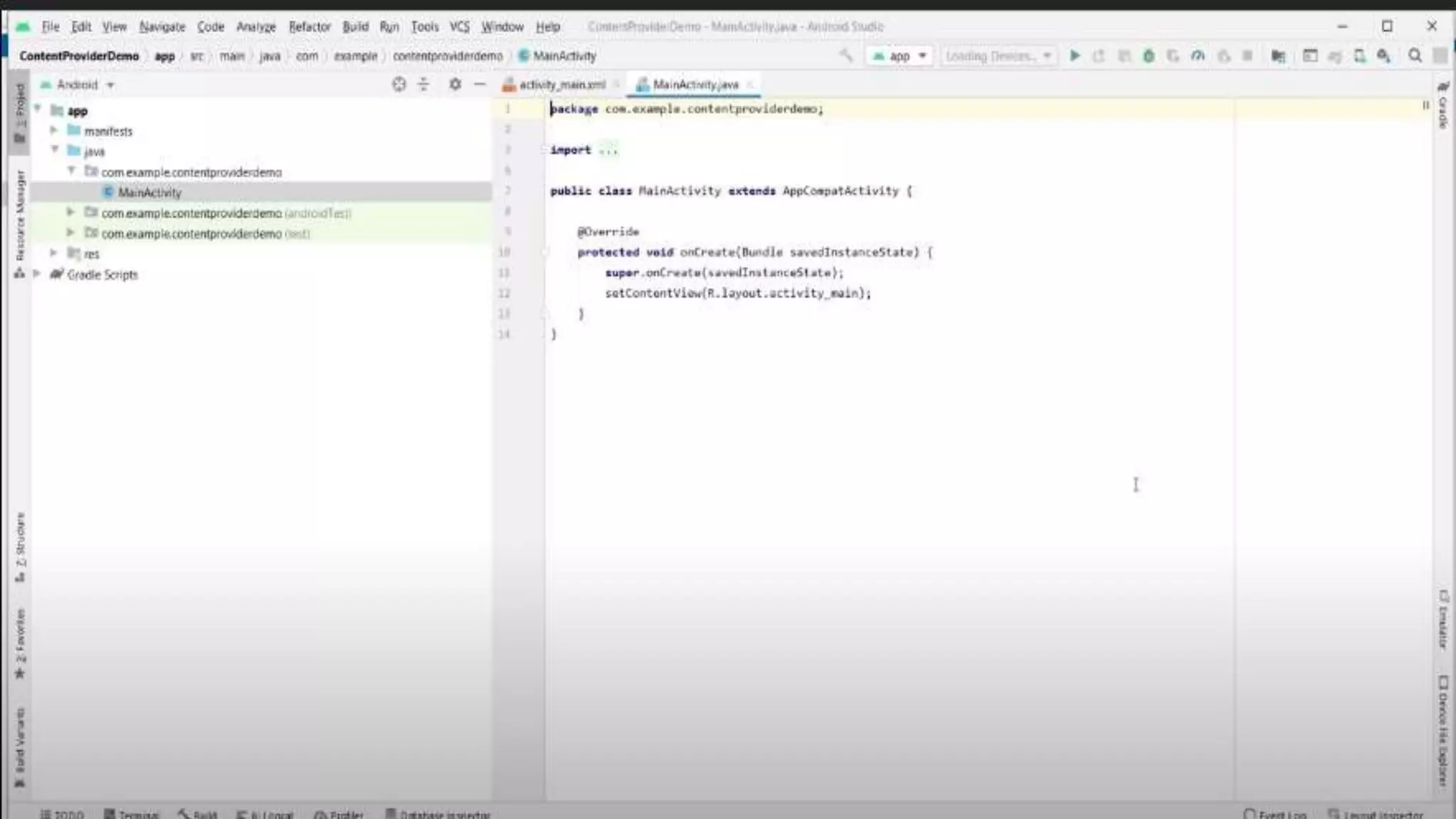Click the project panel gear settings icon
This screenshot has height=819, width=1456.
tap(455, 85)
